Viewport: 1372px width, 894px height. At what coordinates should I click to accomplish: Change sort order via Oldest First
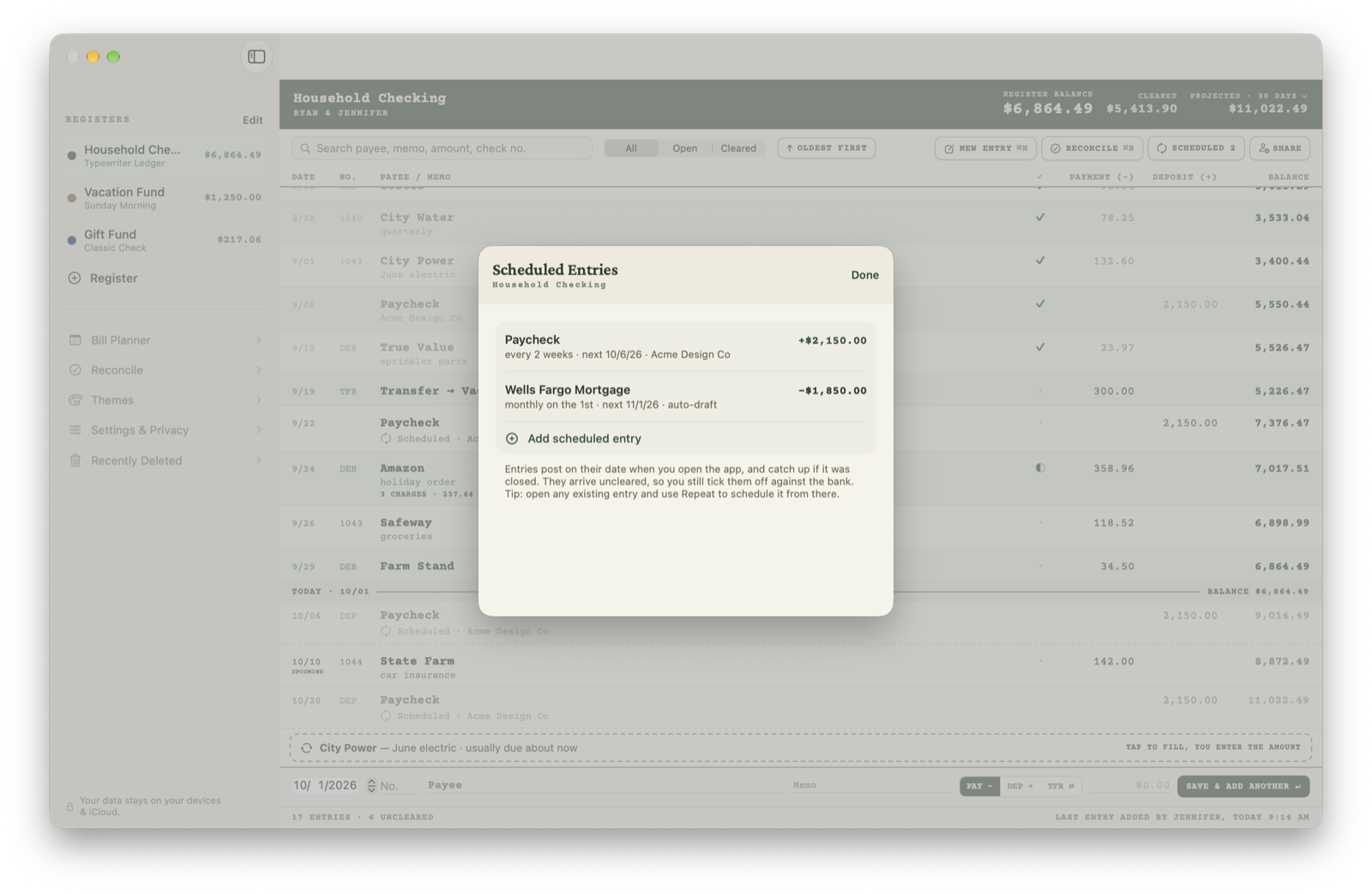(826, 148)
